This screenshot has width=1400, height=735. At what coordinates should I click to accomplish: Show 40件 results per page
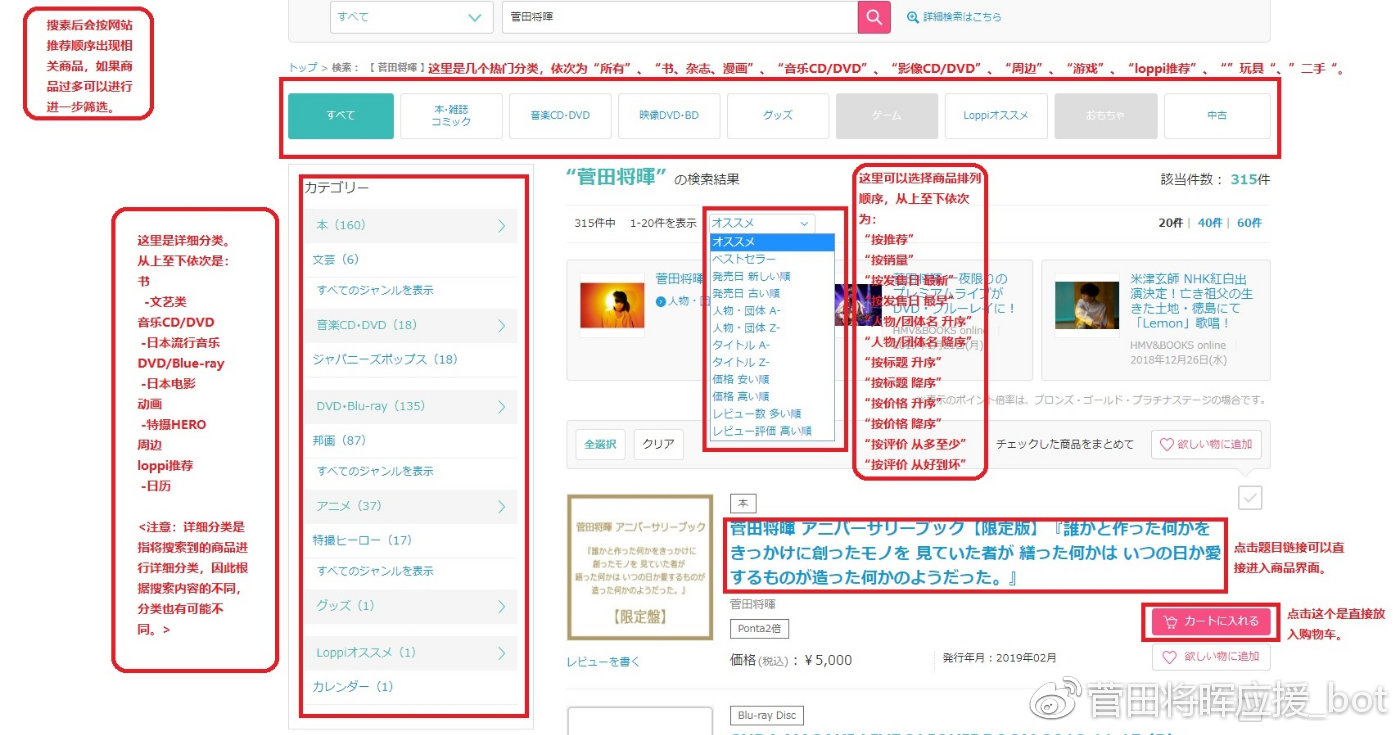pos(1210,223)
